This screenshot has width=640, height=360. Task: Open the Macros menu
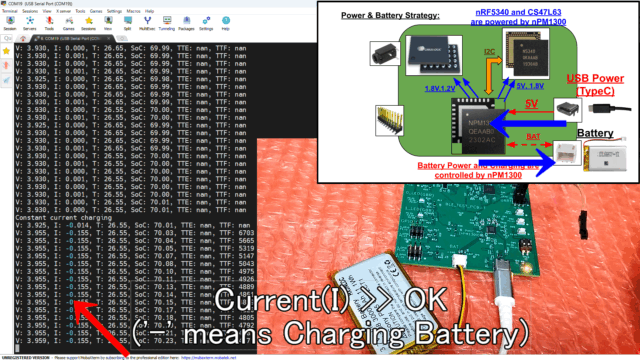coord(133,11)
